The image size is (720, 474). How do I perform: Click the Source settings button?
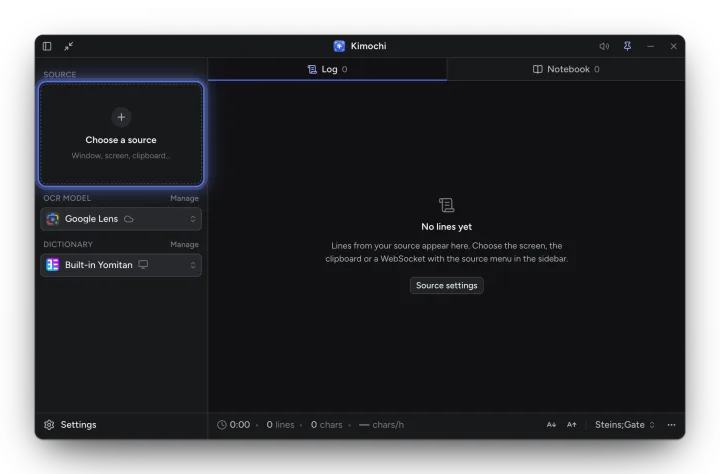click(x=447, y=285)
